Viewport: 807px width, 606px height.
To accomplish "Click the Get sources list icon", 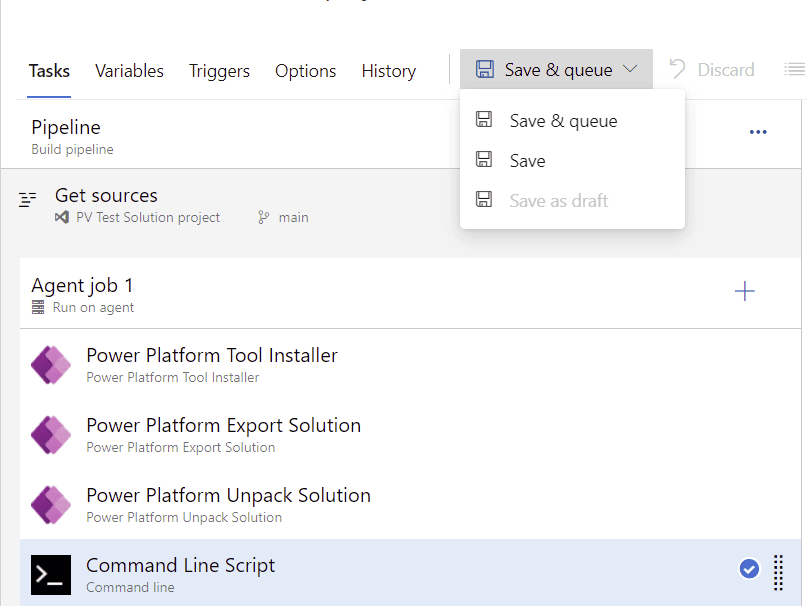I will click(x=28, y=199).
